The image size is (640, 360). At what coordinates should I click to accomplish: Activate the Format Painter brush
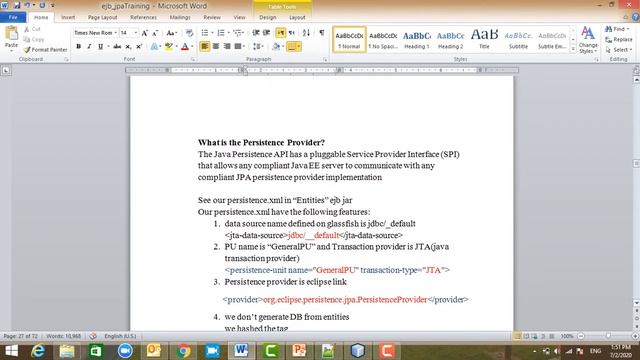click(x=45, y=50)
